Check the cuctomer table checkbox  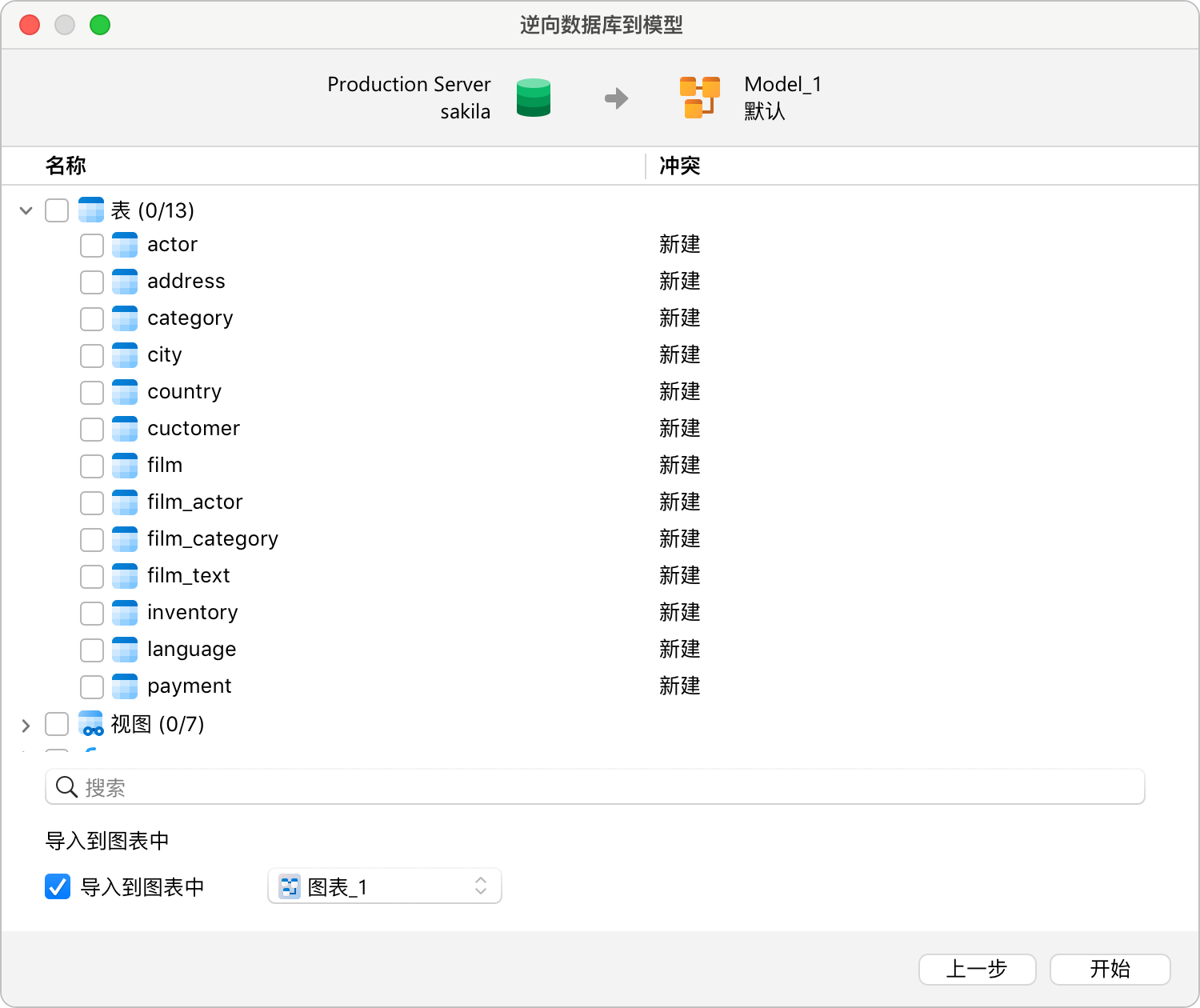tap(92, 430)
